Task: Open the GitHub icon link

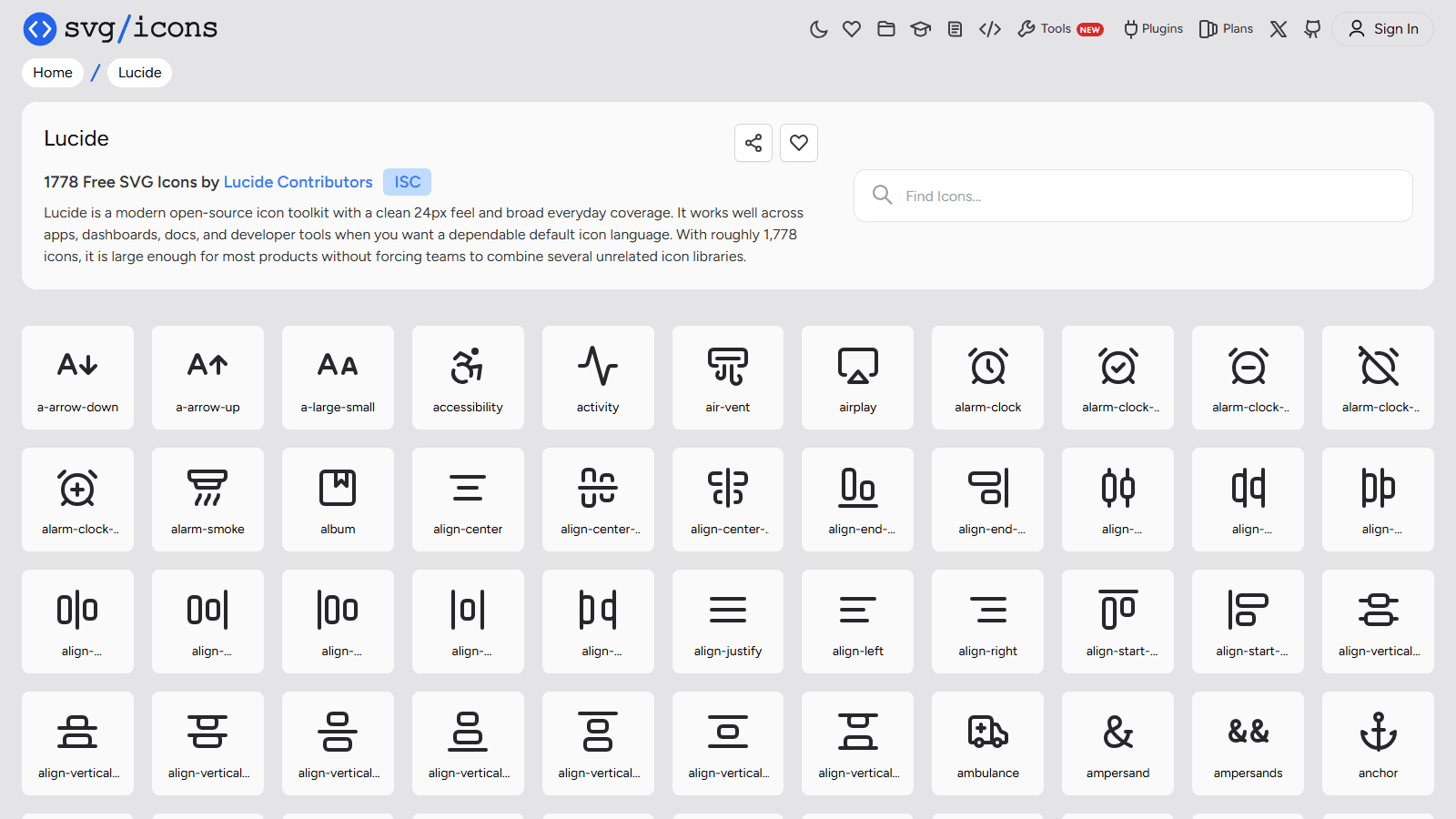Action: point(1312,29)
